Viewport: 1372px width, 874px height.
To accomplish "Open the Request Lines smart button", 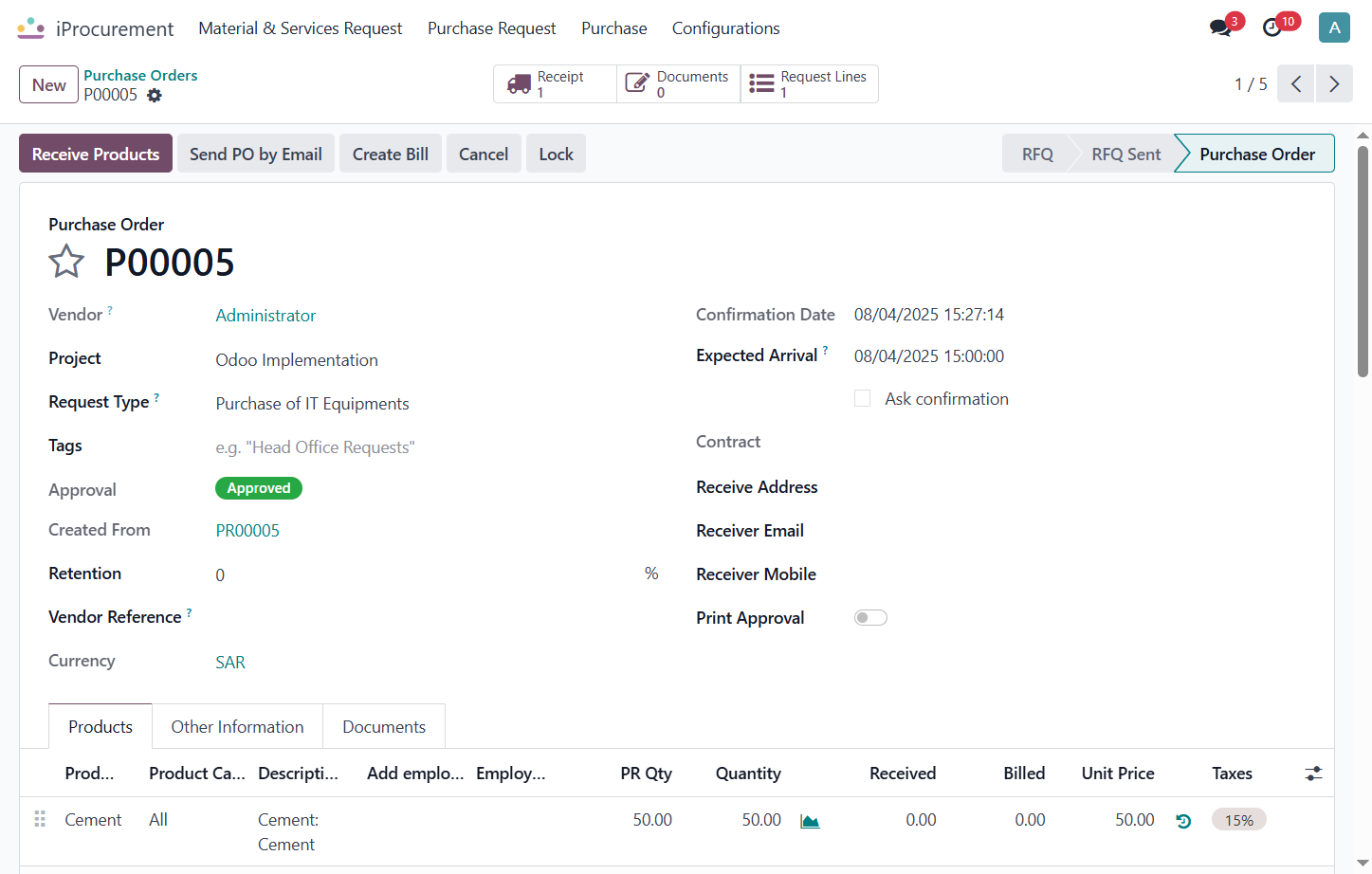I will (809, 83).
